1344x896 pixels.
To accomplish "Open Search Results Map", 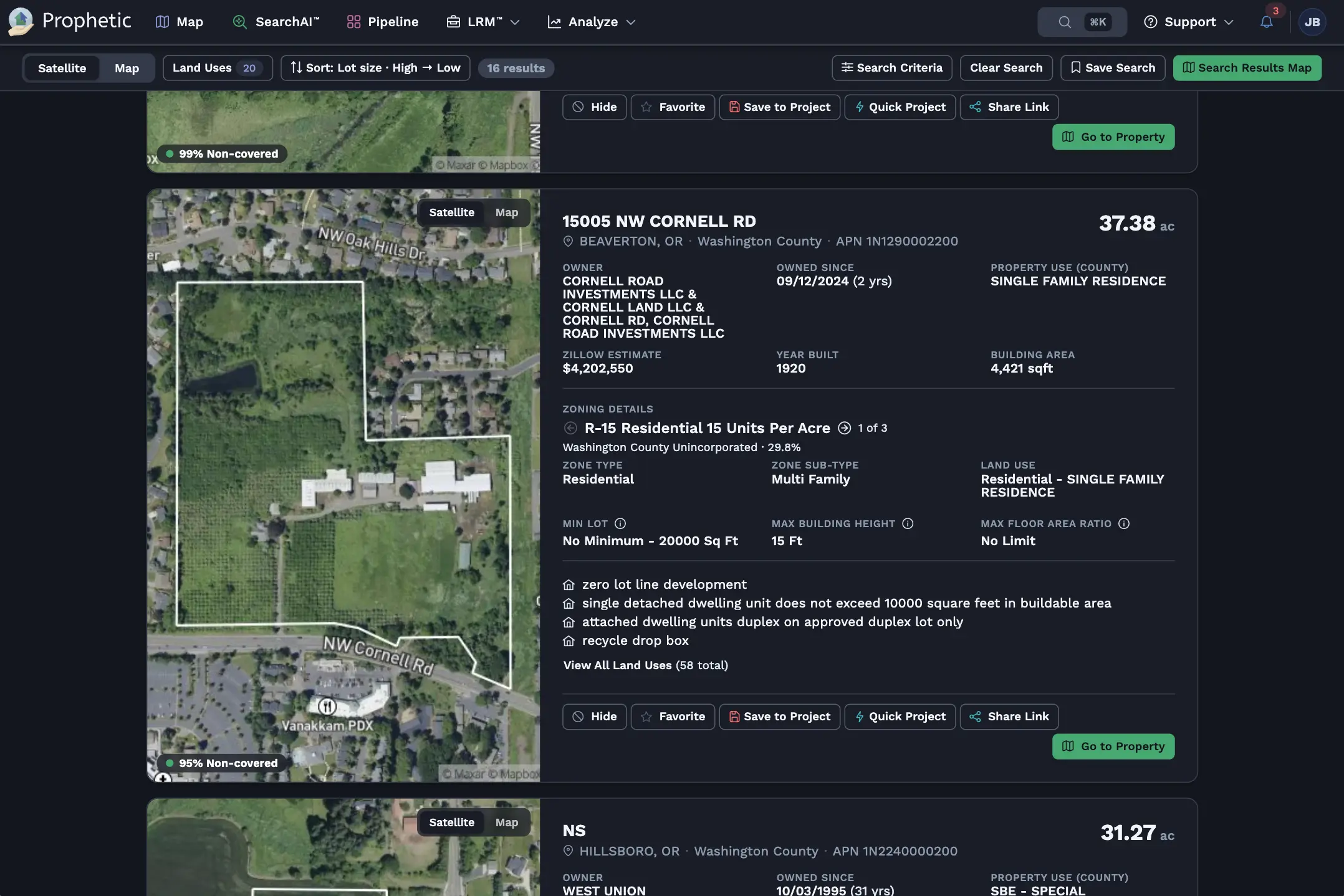I will click(1247, 68).
